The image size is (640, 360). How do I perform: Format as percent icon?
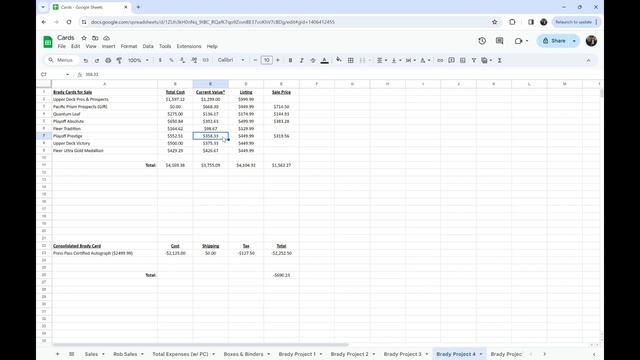(x=171, y=60)
